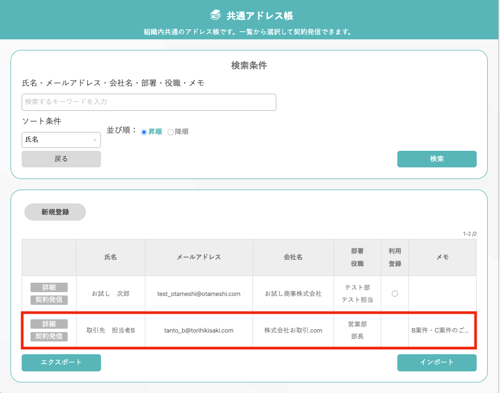Click the address book icon beside 共通アドレス帳

pos(215,15)
